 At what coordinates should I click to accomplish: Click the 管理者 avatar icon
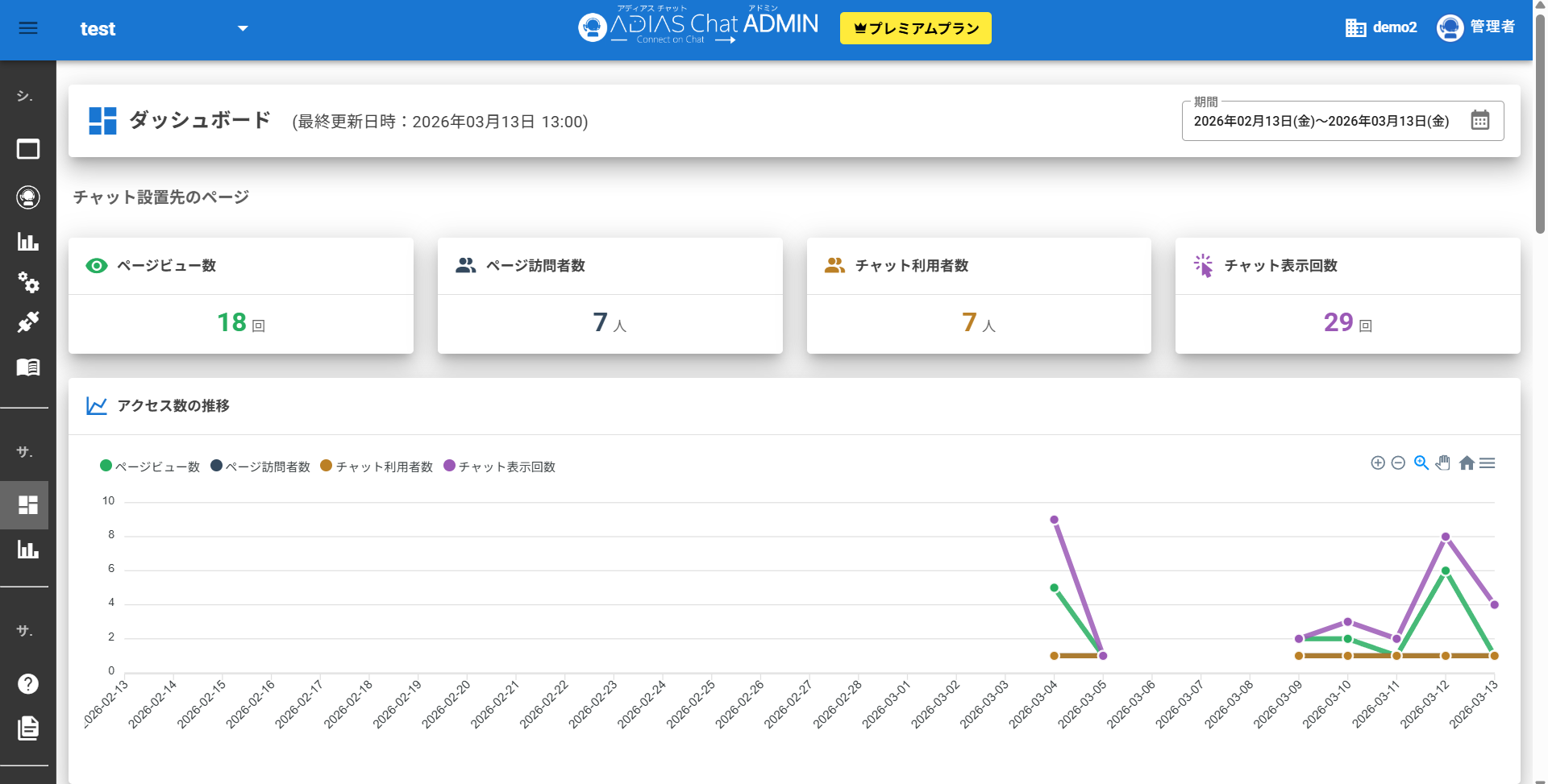coord(1450,28)
